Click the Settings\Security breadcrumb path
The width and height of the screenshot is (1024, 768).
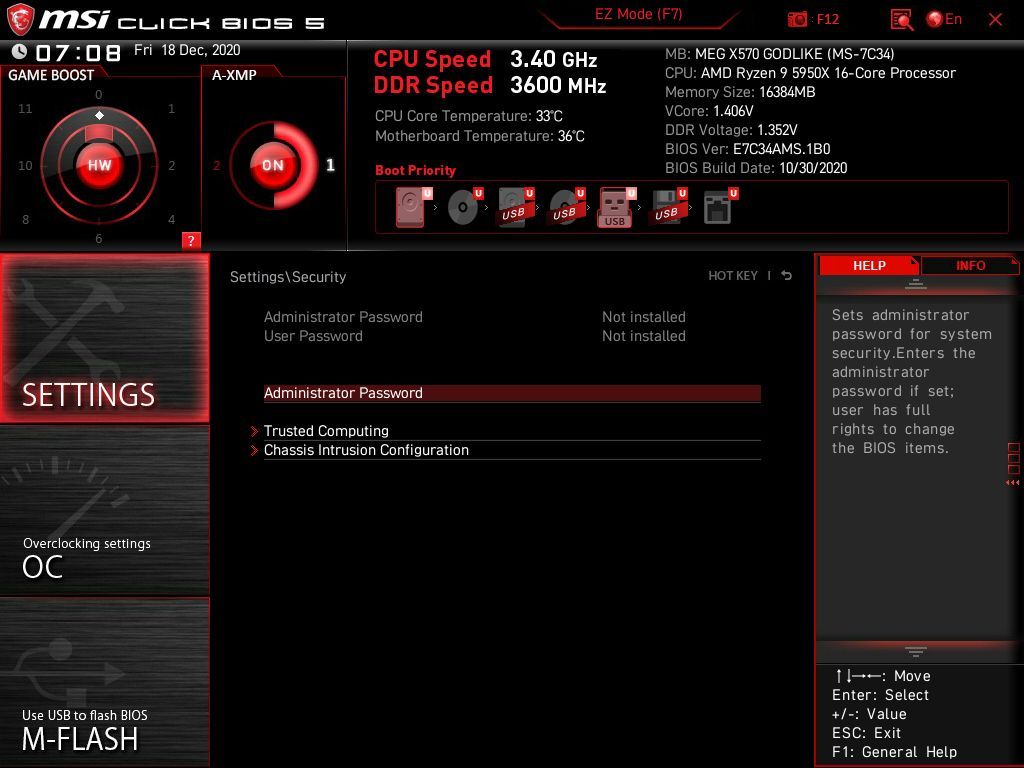[288, 277]
